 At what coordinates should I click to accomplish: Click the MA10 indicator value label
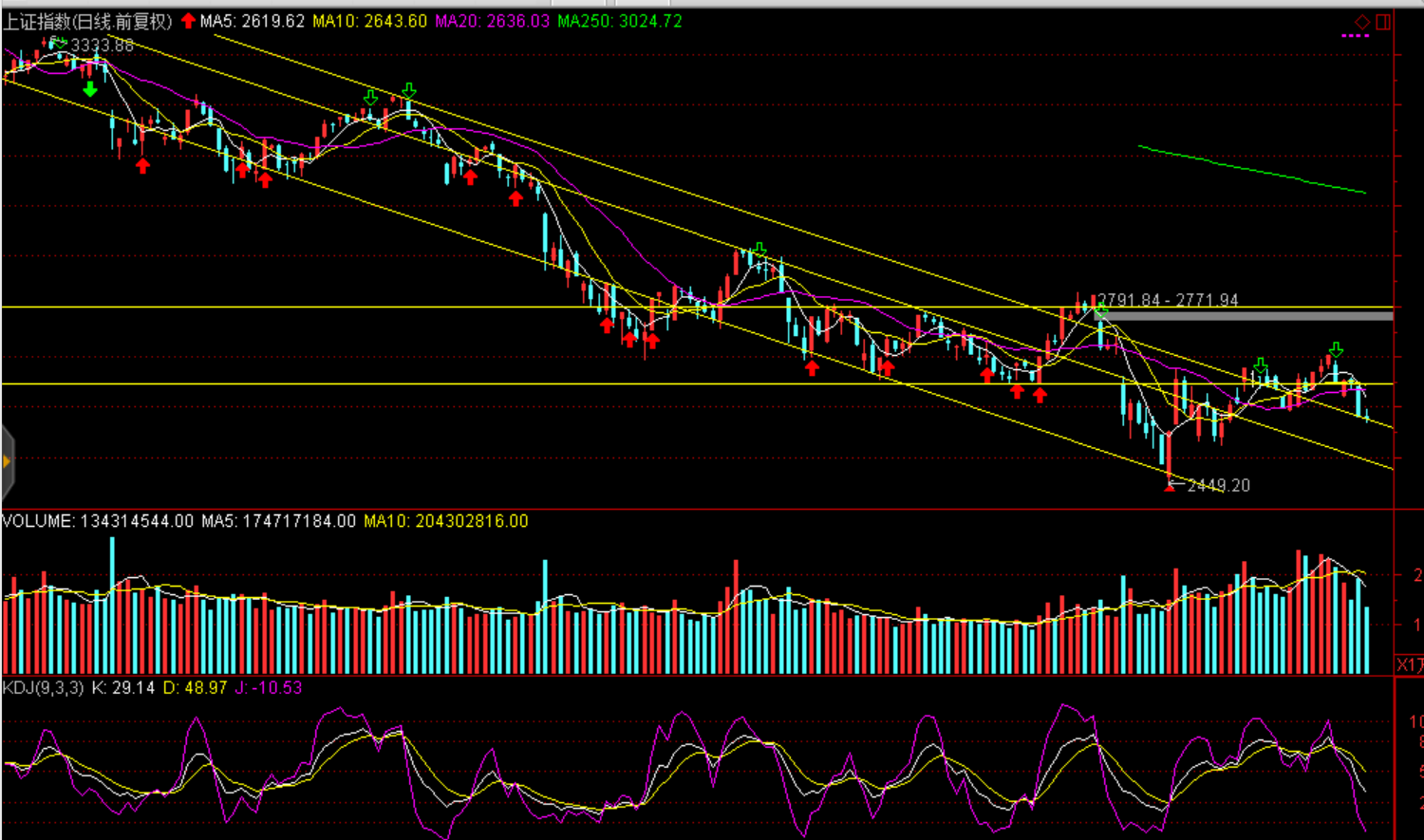(x=369, y=21)
